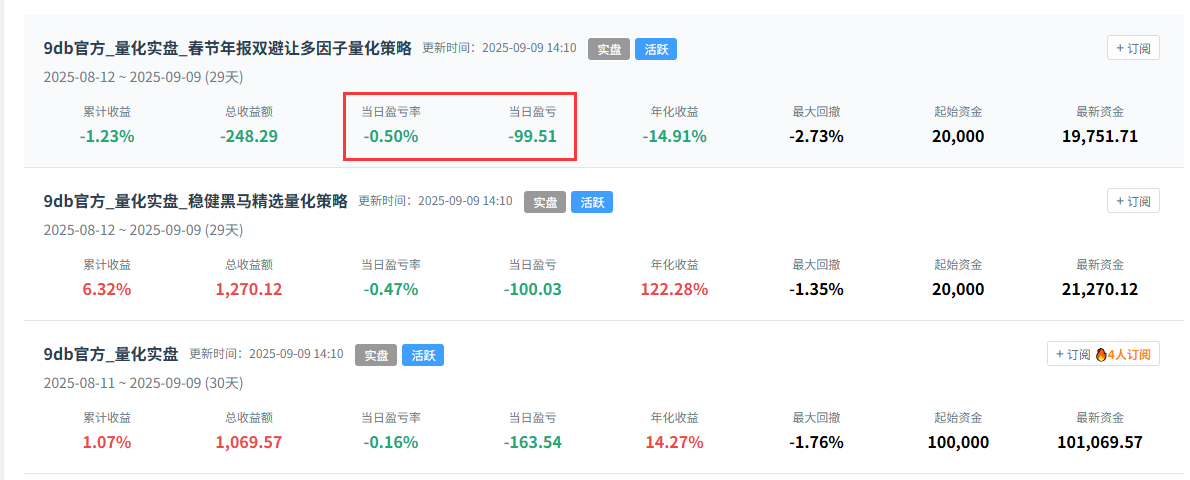Click the fire icon beside 4人订阅
The height and width of the screenshot is (480, 1190).
[x=1101, y=354]
